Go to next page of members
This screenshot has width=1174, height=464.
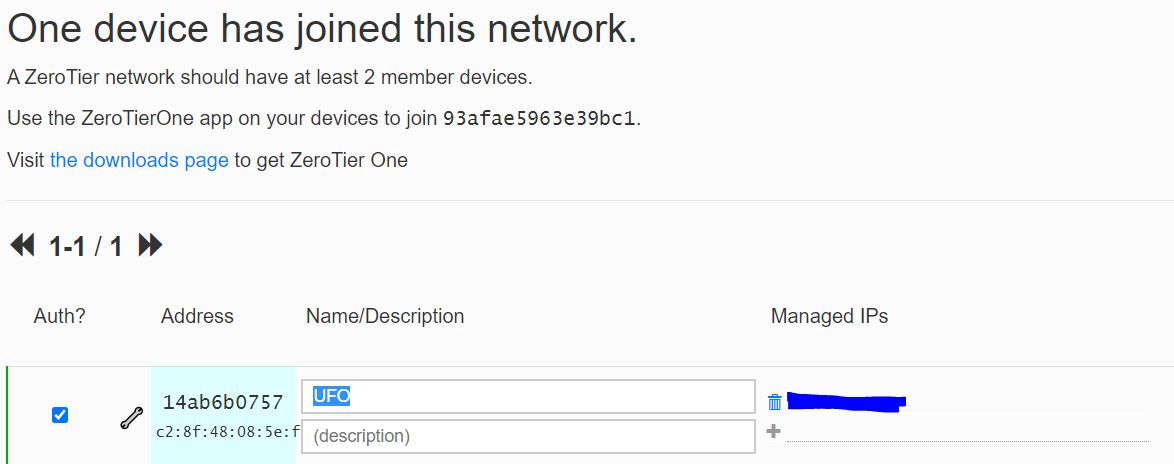click(150, 245)
